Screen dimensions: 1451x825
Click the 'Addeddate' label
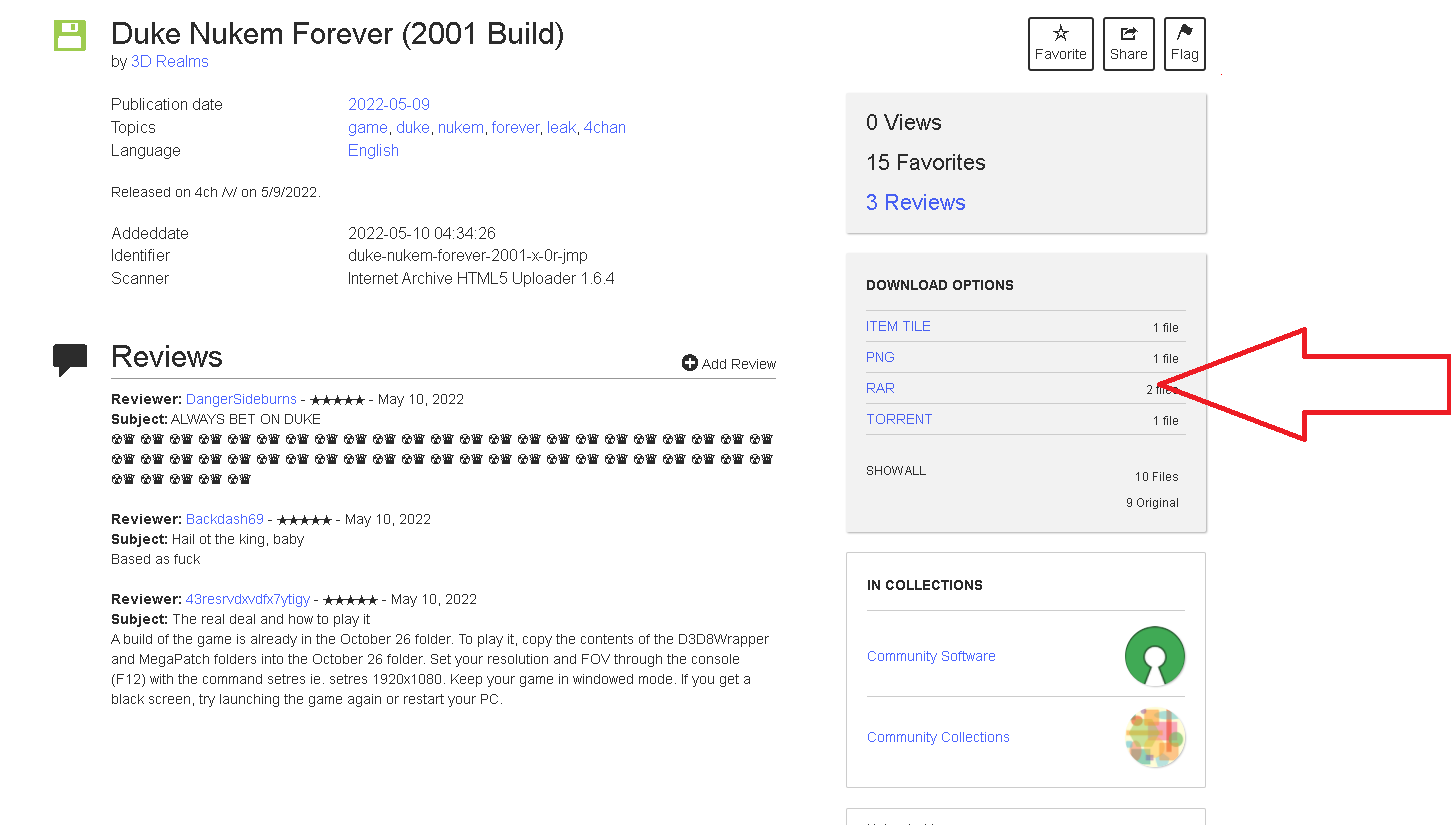[150, 234]
